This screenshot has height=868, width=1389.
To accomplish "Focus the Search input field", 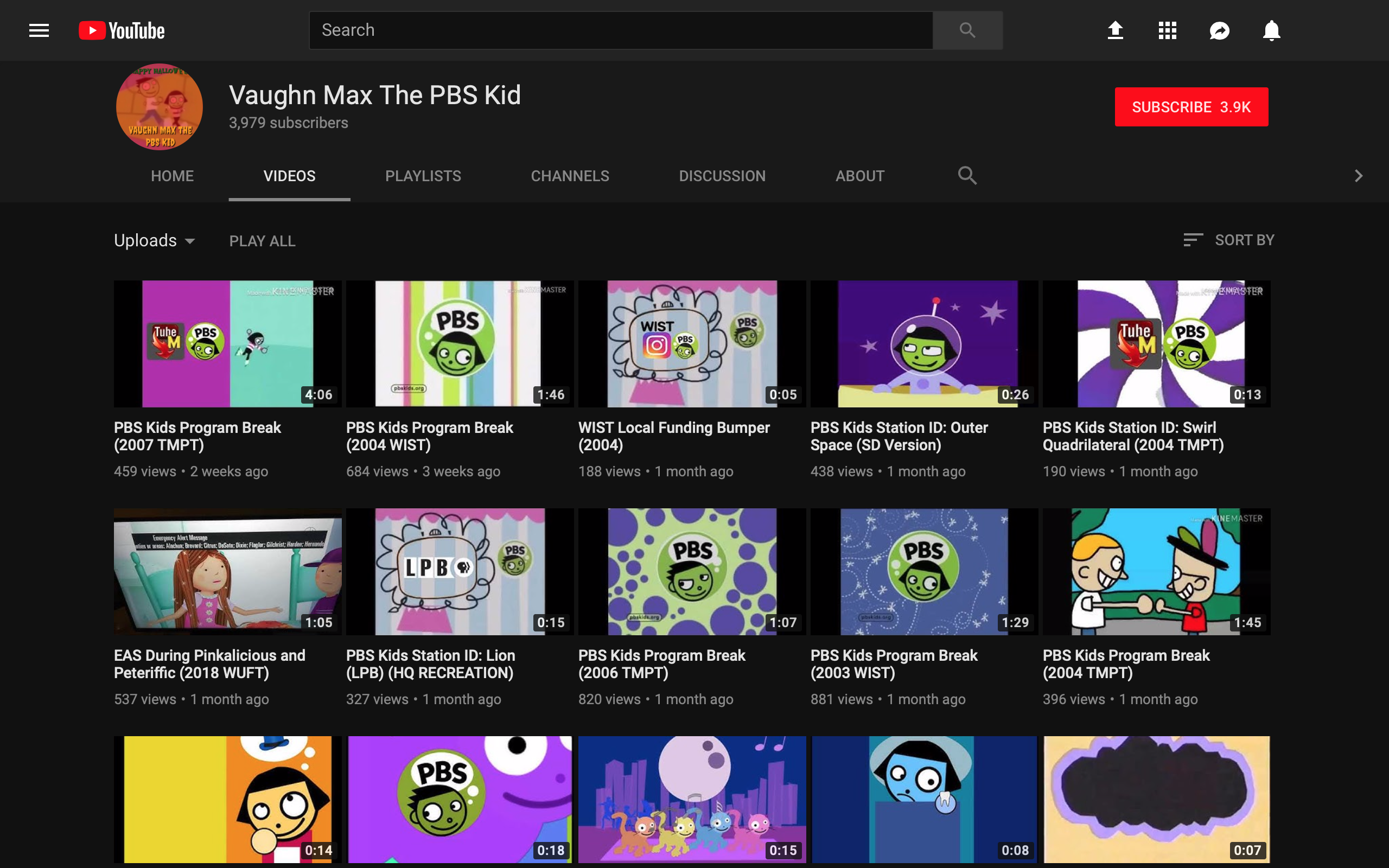I will coord(620,30).
